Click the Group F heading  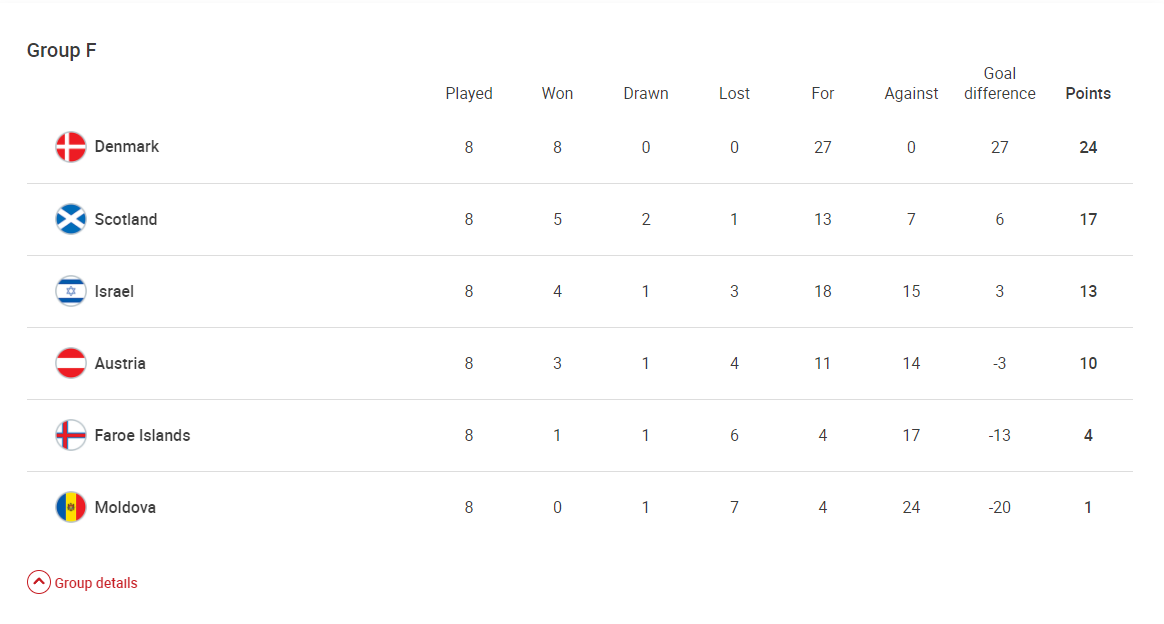pos(62,50)
